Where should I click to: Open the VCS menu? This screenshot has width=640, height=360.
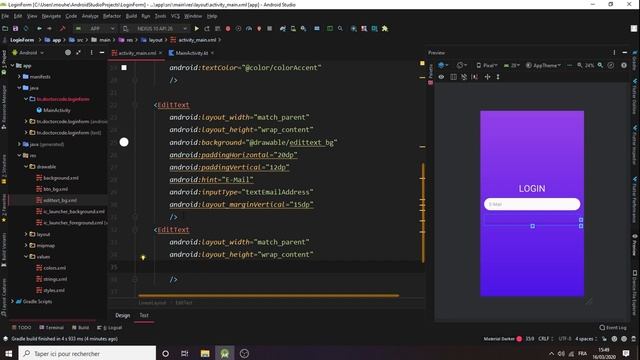click(175, 16)
